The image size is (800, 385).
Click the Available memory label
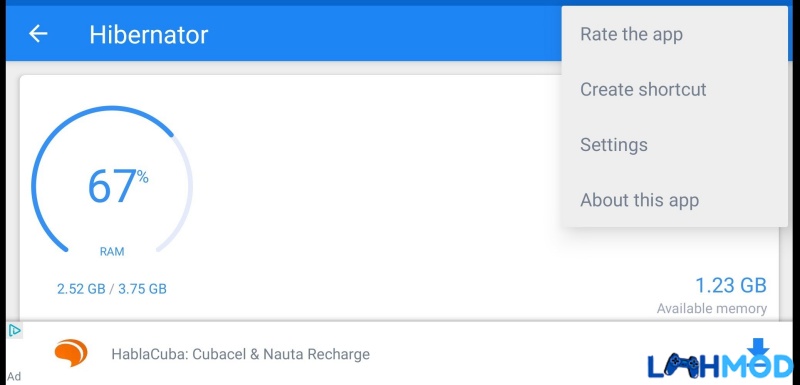click(712, 309)
